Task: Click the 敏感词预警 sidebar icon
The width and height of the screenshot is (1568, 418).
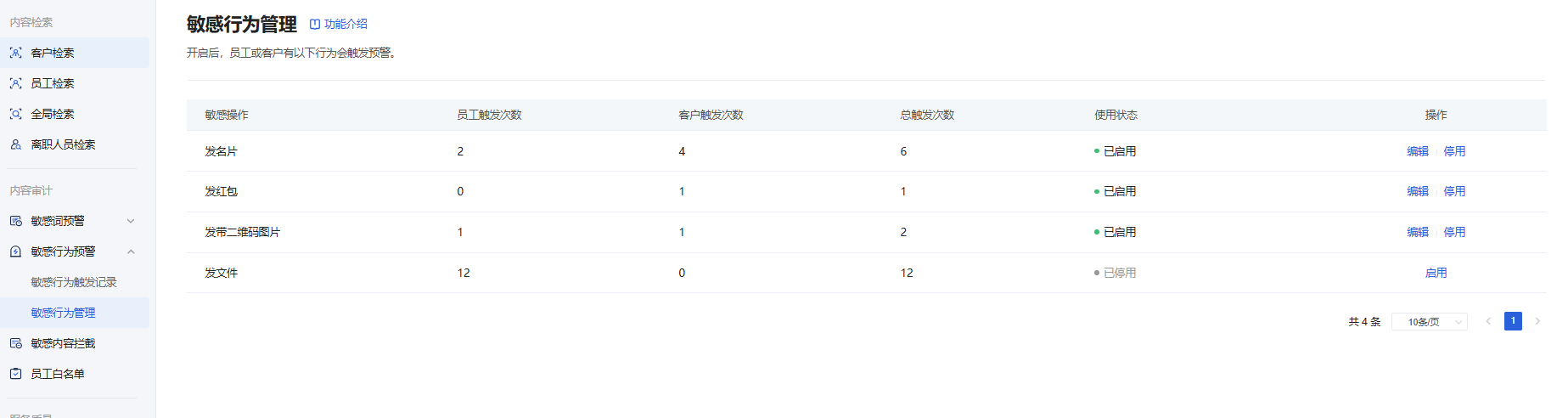Action: (15, 221)
